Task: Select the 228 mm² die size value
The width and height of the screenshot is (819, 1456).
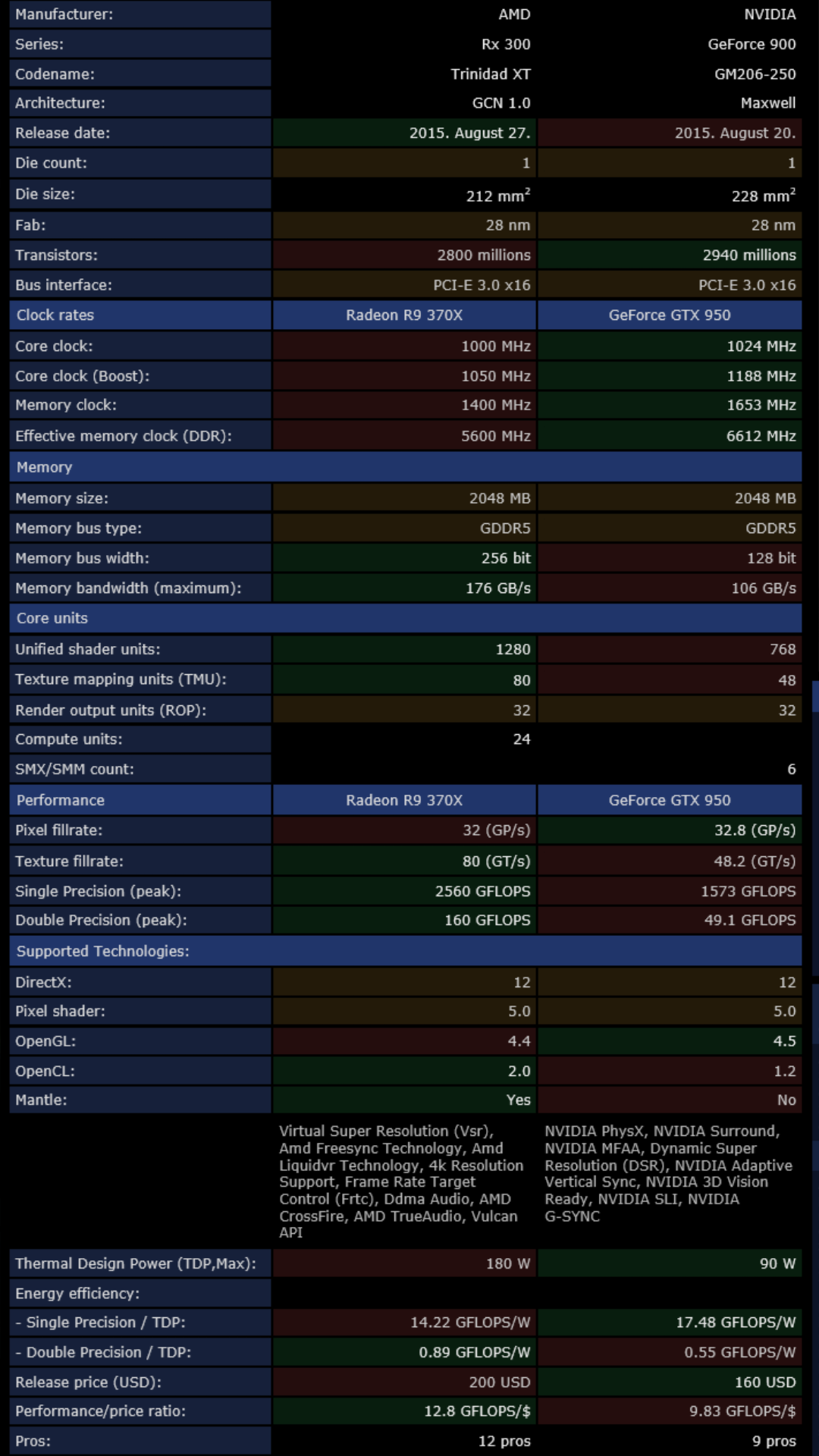Action: coord(764,195)
